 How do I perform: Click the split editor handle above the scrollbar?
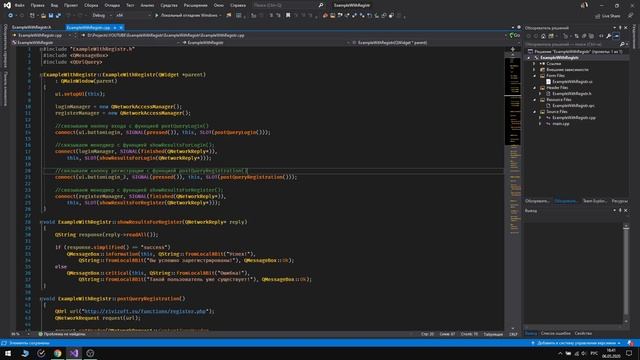(x=513, y=49)
